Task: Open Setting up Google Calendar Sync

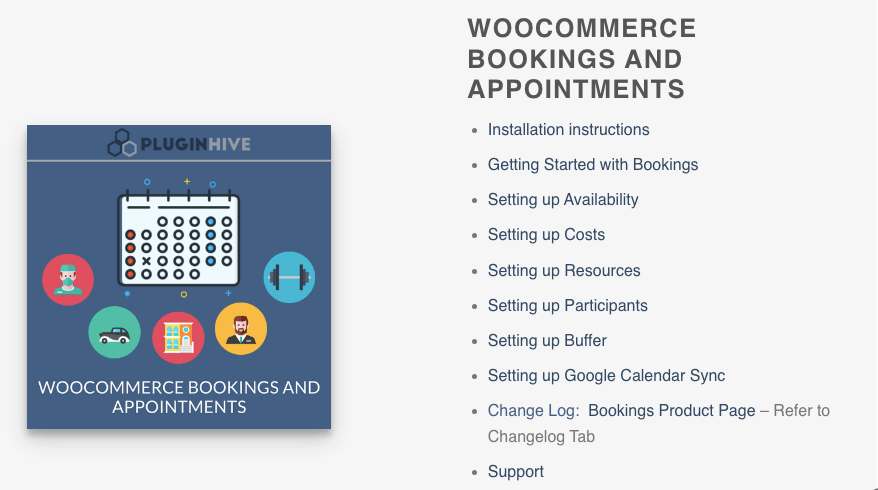Action: tap(606, 376)
